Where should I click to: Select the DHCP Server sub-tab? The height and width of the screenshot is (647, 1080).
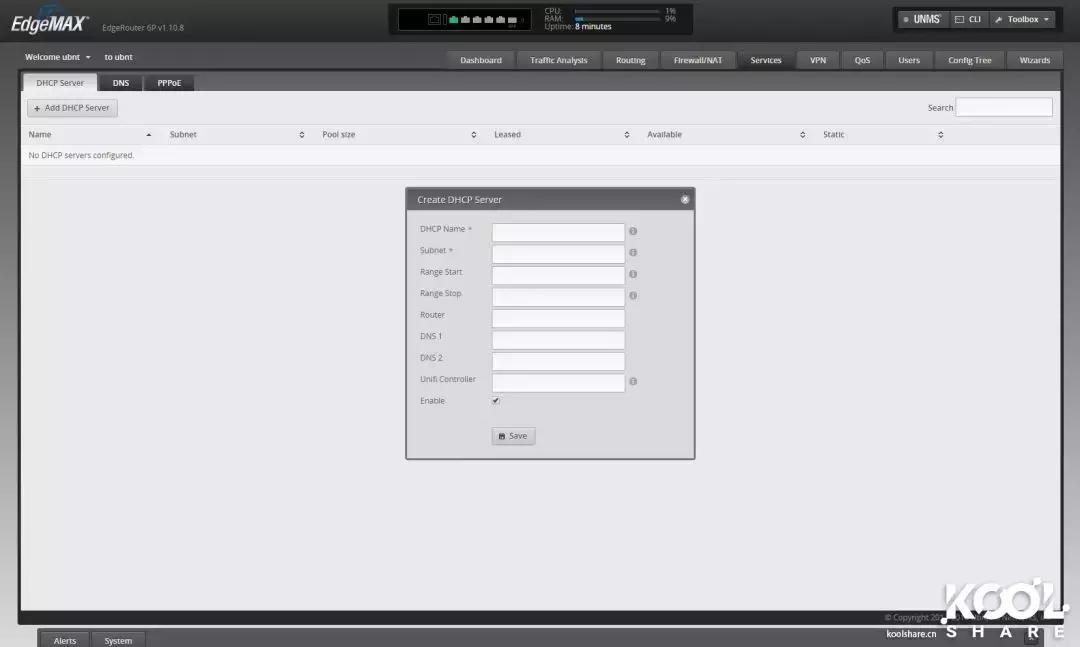[60, 83]
